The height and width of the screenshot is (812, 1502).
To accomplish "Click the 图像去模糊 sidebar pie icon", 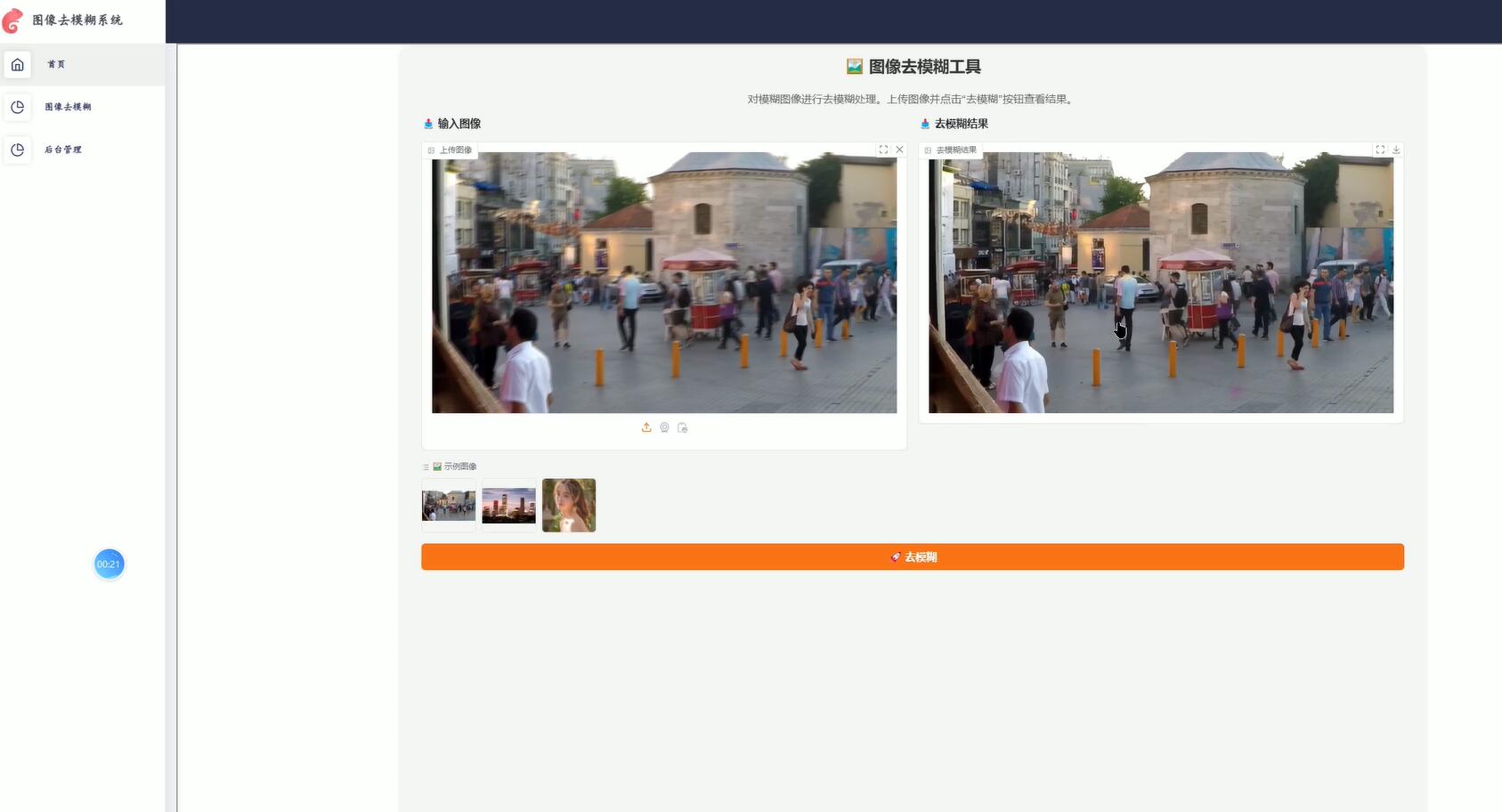I will coord(18,107).
